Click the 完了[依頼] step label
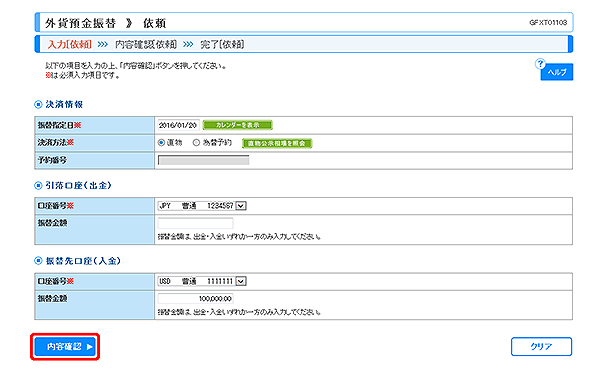The width and height of the screenshot is (600, 370). pyautogui.click(x=222, y=44)
